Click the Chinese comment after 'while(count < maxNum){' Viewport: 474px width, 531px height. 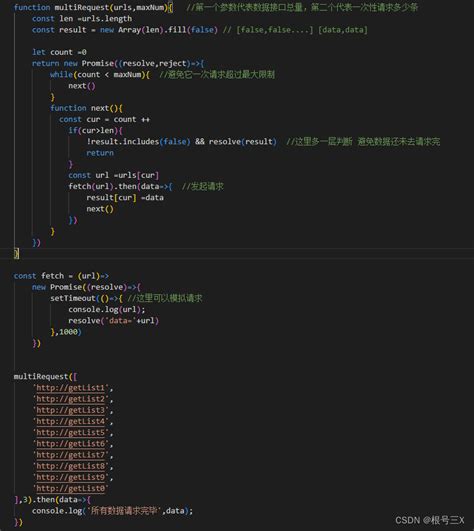217,75
